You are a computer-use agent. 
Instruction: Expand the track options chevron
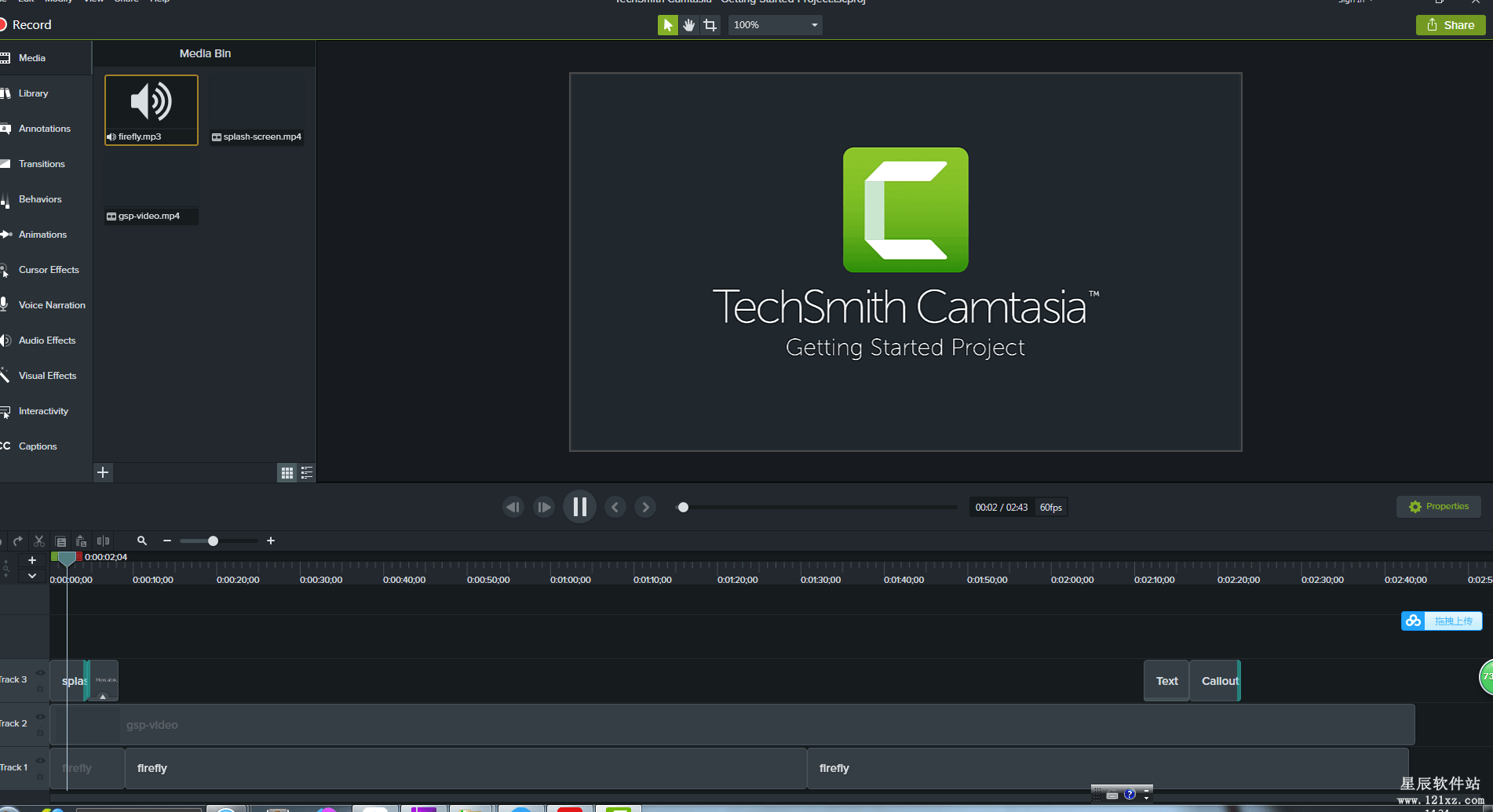point(32,576)
